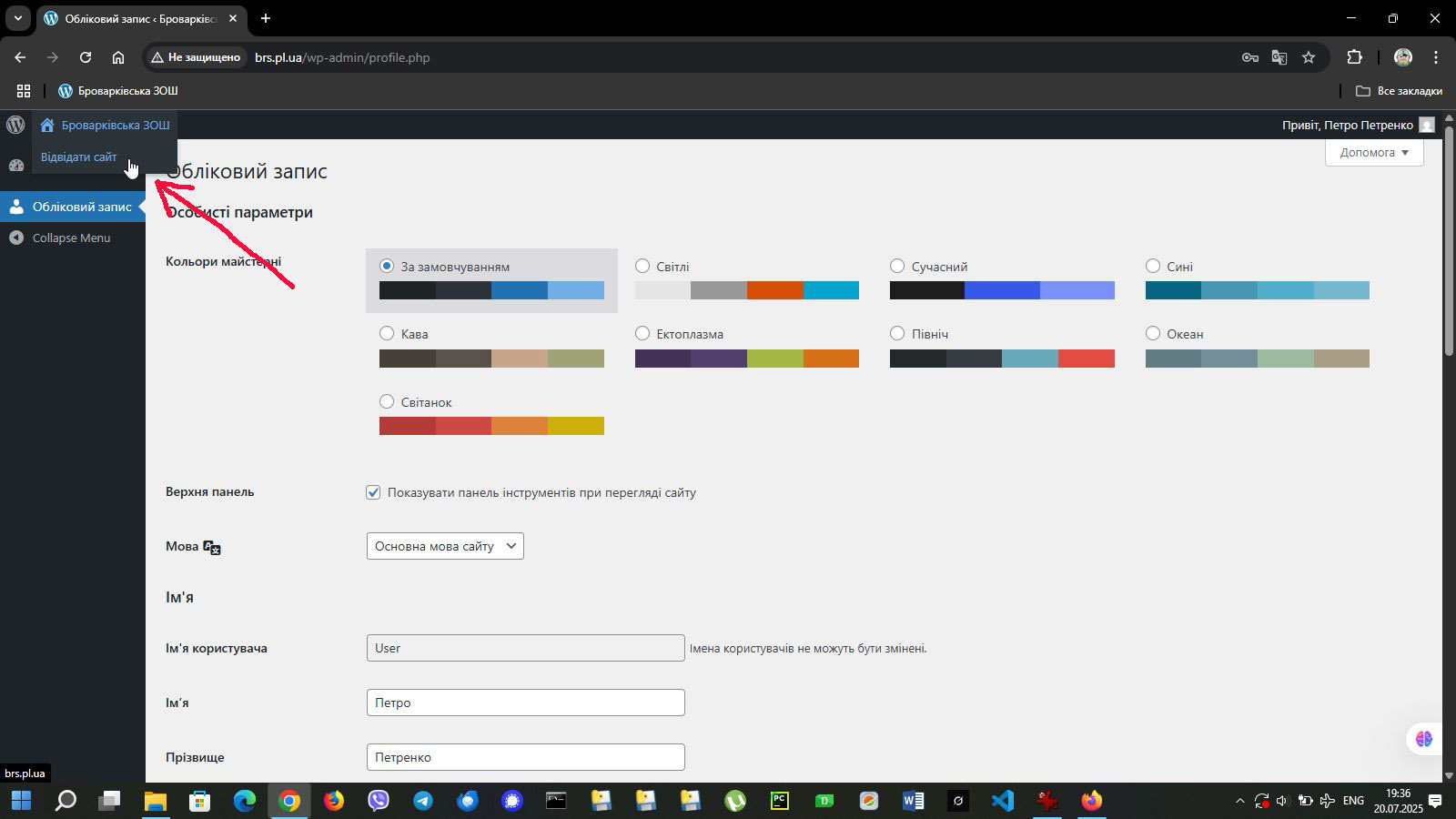Image resolution: width=1456 pixels, height=819 pixels.
Task: Select the Океан color scheme option
Action: [1153, 333]
